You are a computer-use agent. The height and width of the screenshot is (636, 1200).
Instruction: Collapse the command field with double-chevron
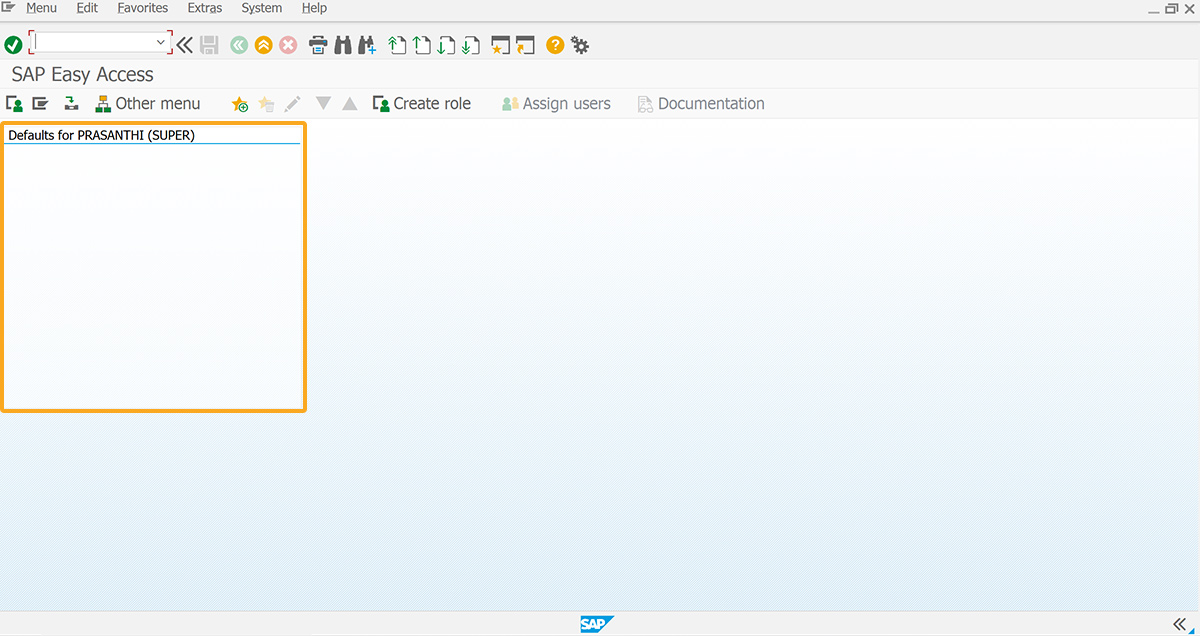click(185, 45)
